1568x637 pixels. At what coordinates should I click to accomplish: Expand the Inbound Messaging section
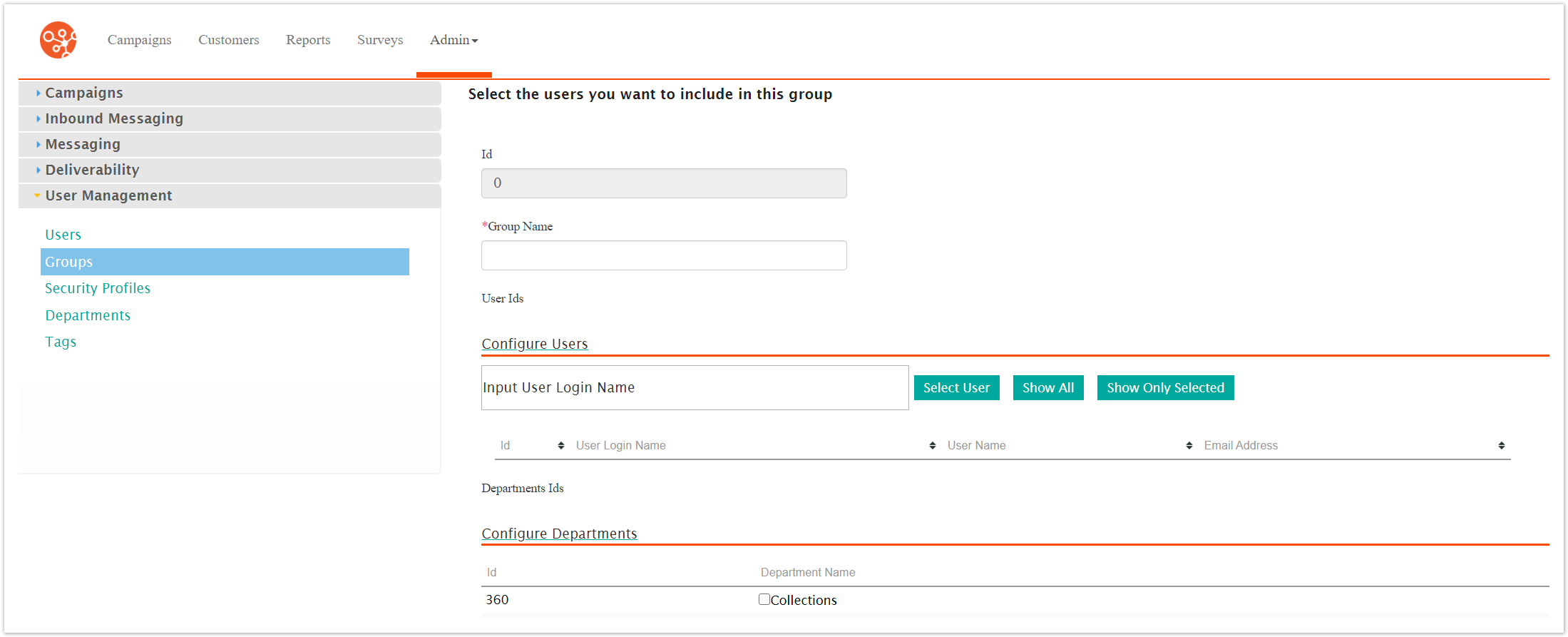point(113,119)
